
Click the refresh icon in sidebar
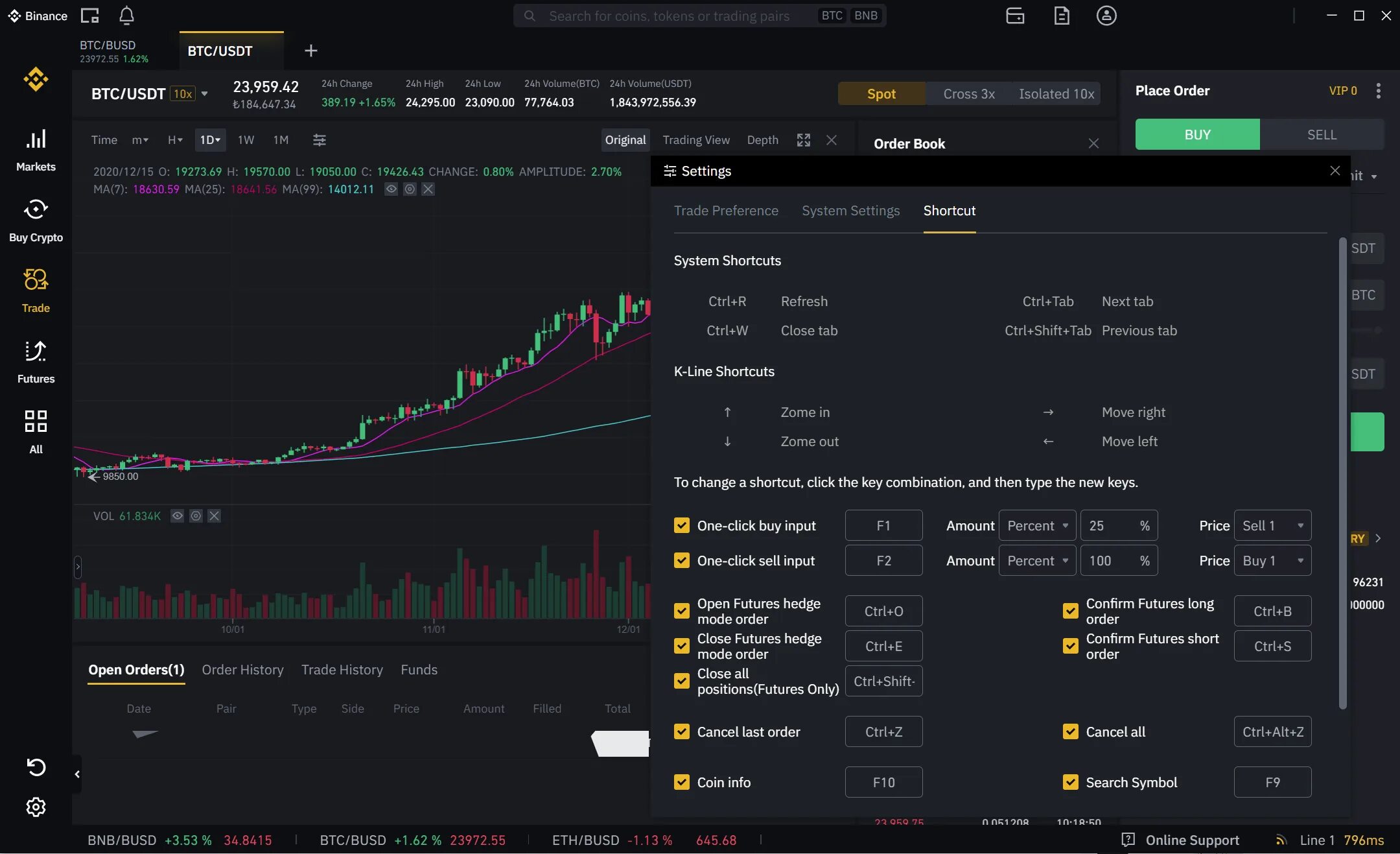[x=36, y=767]
